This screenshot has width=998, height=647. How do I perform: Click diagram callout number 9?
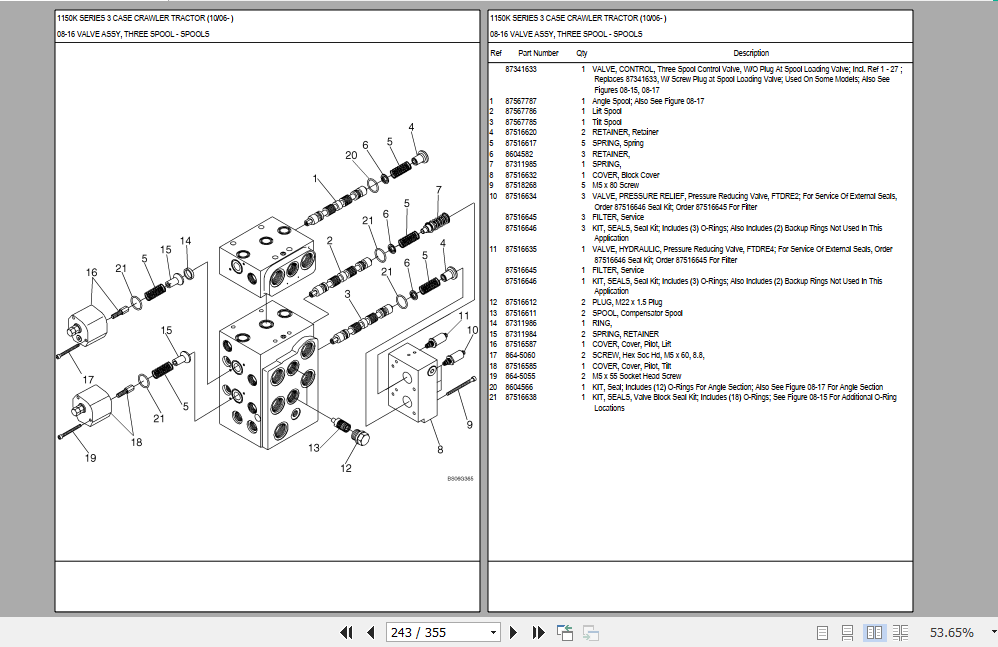(x=470, y=425)
